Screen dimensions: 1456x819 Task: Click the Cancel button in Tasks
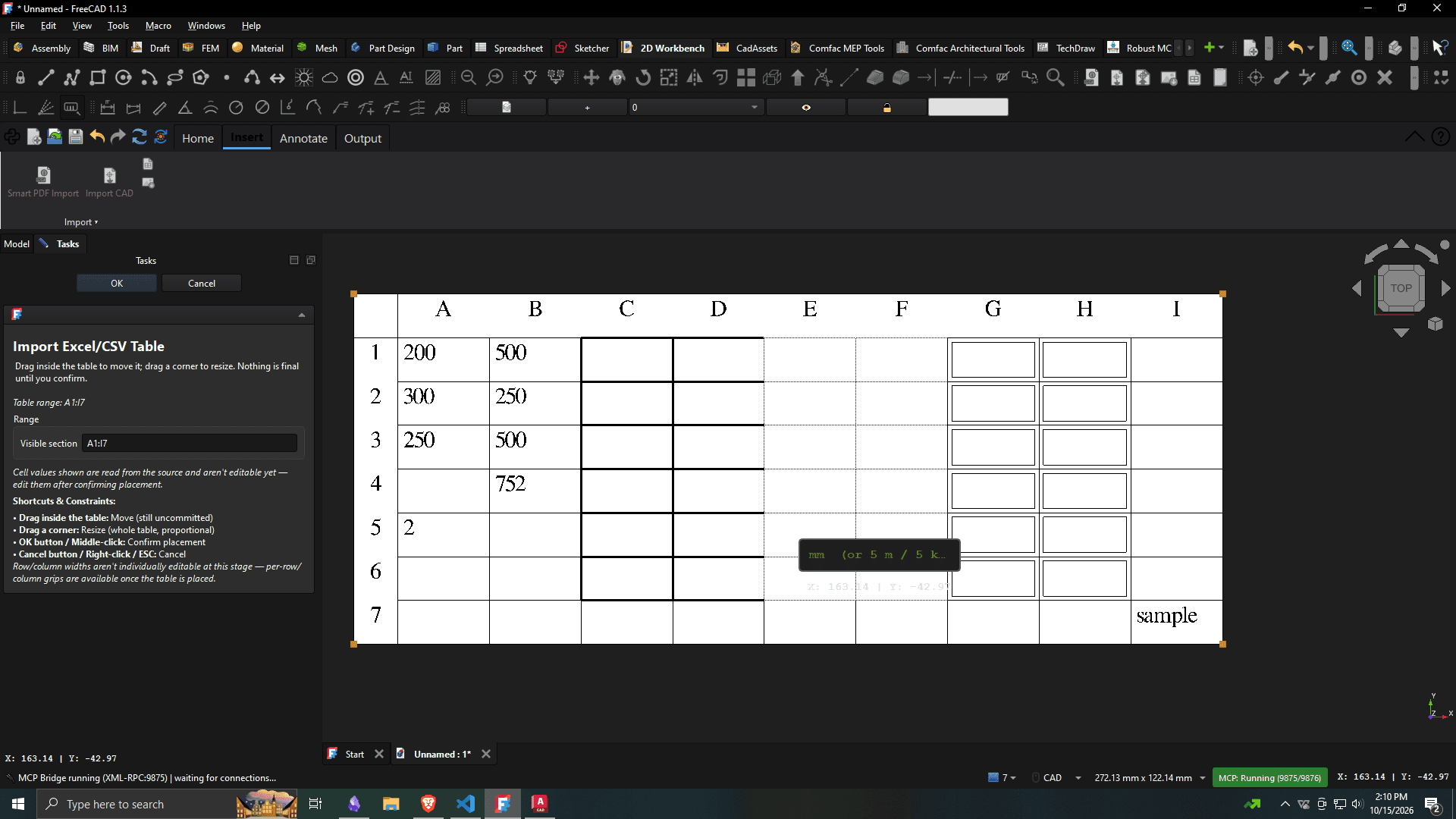(x=202, y=283)
